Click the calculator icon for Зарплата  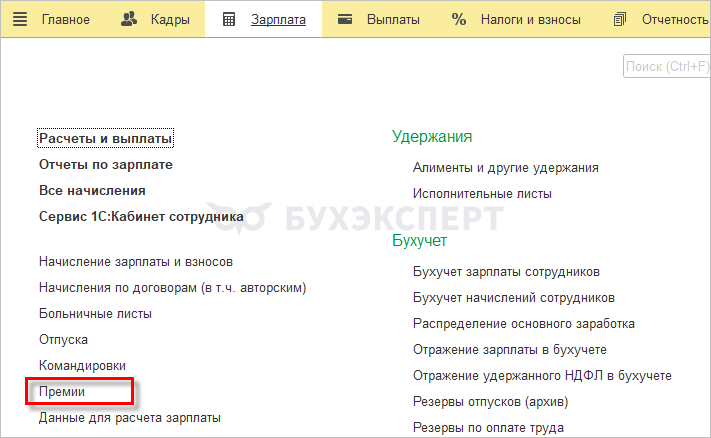pyautogui.click(x=230, y=19)
